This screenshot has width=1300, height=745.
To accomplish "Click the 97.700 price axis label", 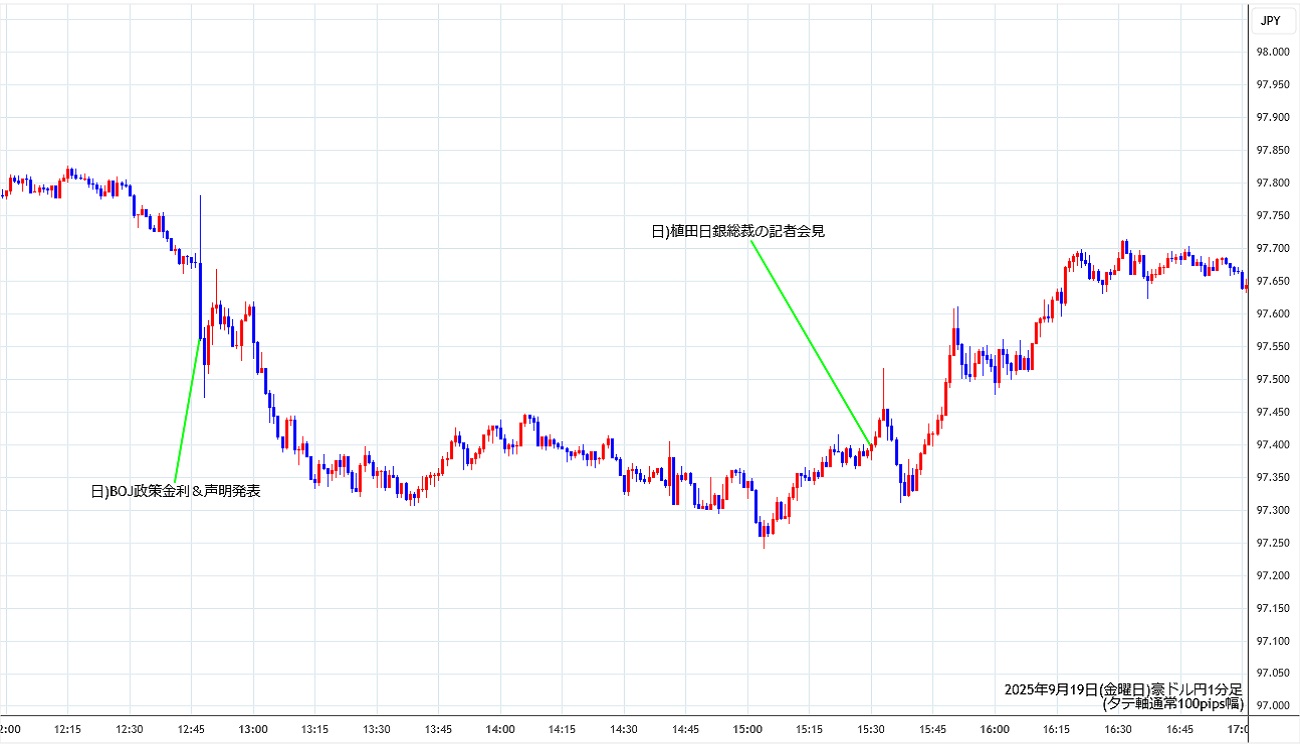I will coord(1275,248).
